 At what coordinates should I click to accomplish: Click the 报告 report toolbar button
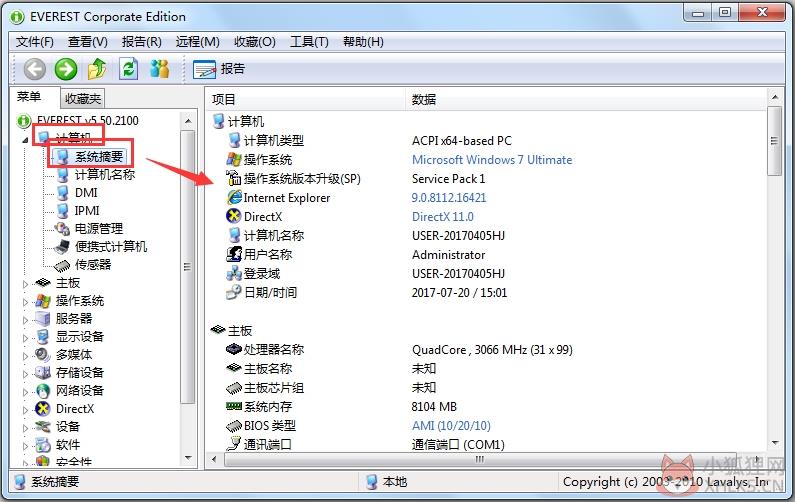(219, 69)
